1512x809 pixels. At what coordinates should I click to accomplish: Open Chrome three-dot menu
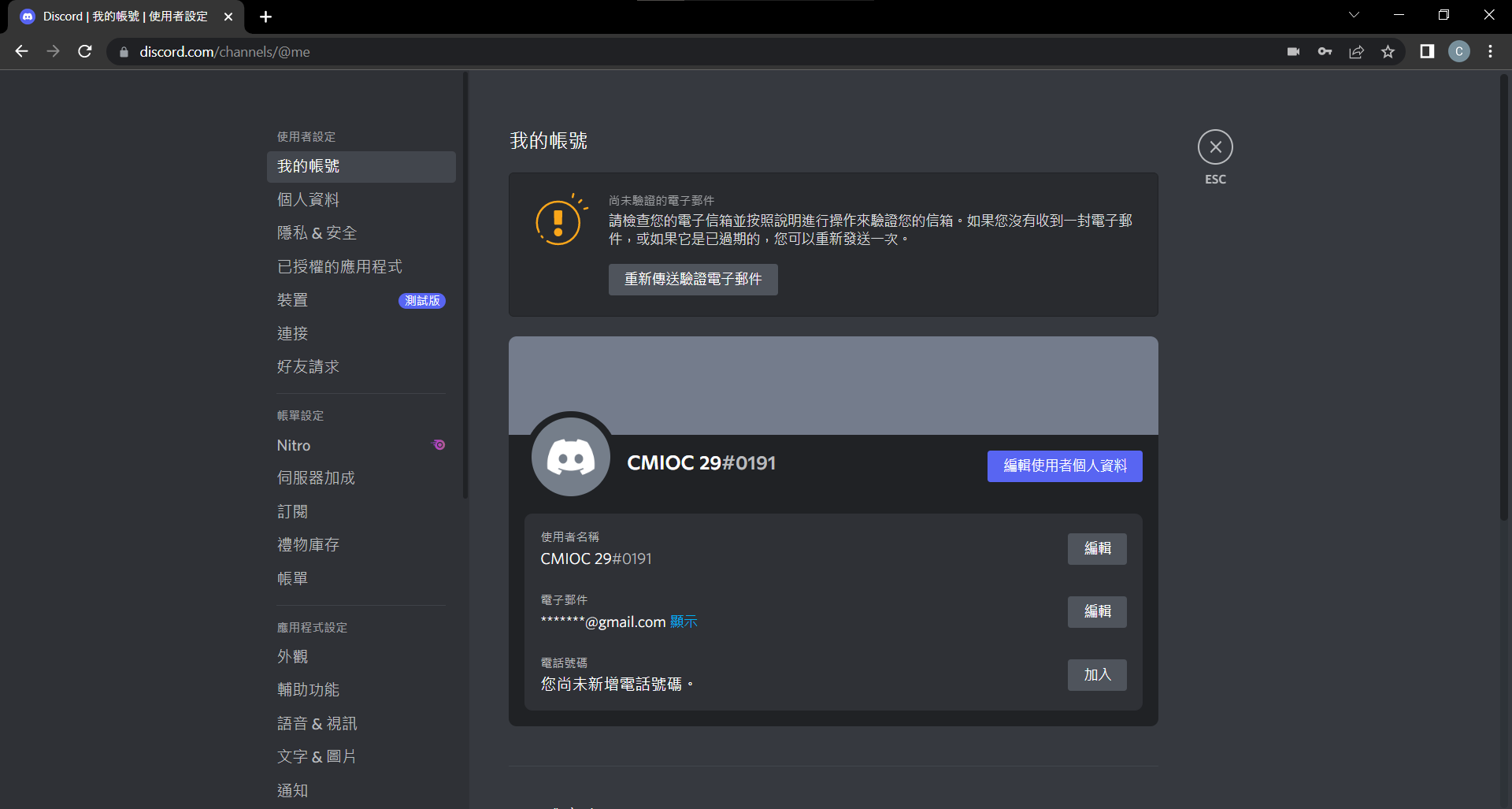coord(1490,51)
